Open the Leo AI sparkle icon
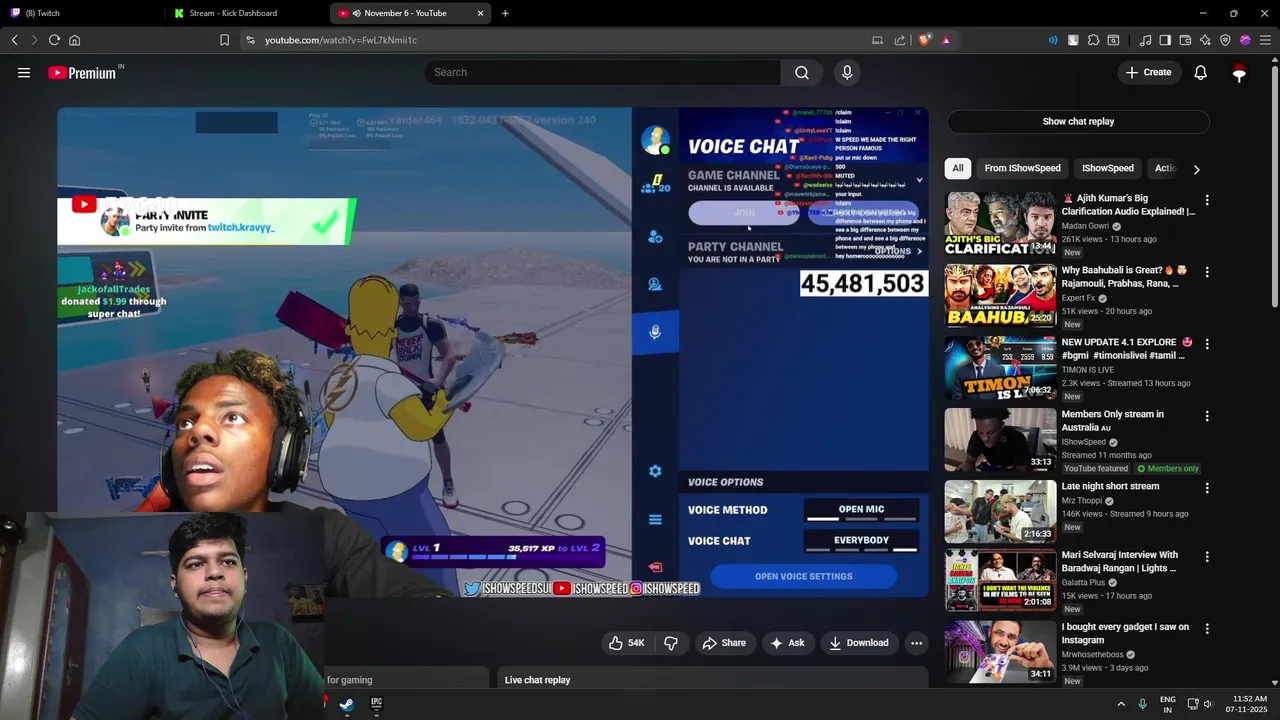1280x720 pixels. (x=1205, y=40)
